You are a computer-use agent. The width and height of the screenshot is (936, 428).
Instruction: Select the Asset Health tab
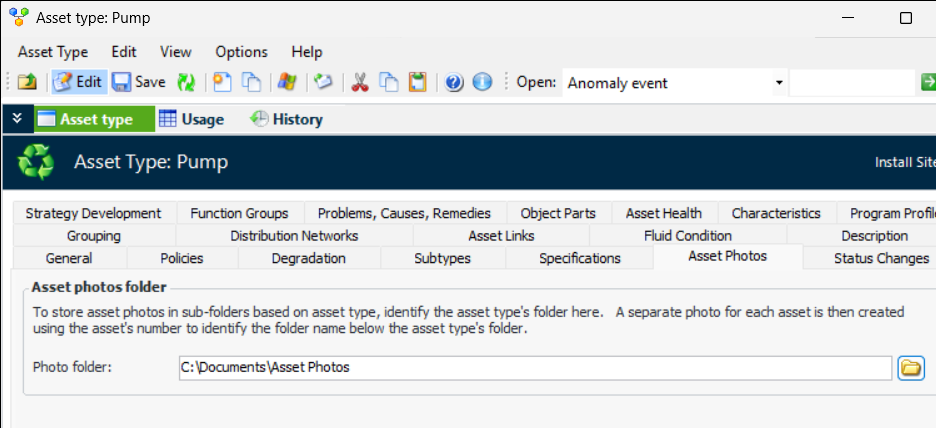(x=663, y=213)
